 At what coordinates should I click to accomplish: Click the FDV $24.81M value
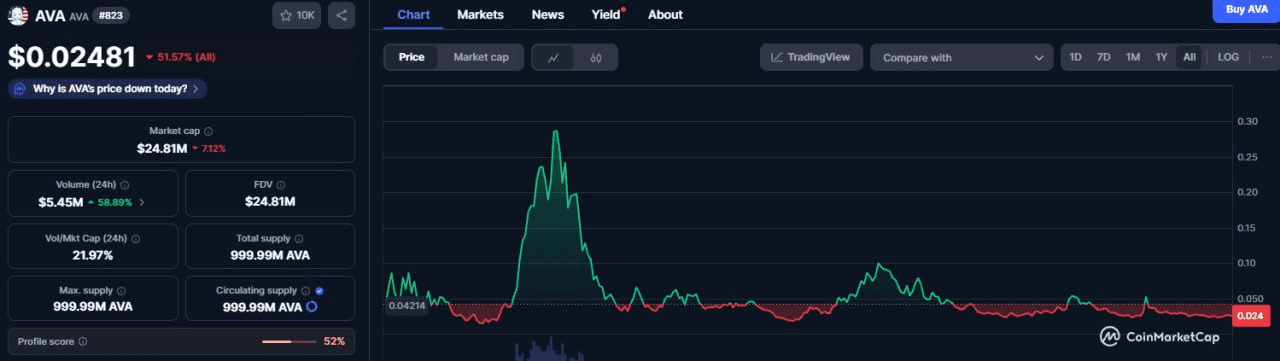click(270, 202)
